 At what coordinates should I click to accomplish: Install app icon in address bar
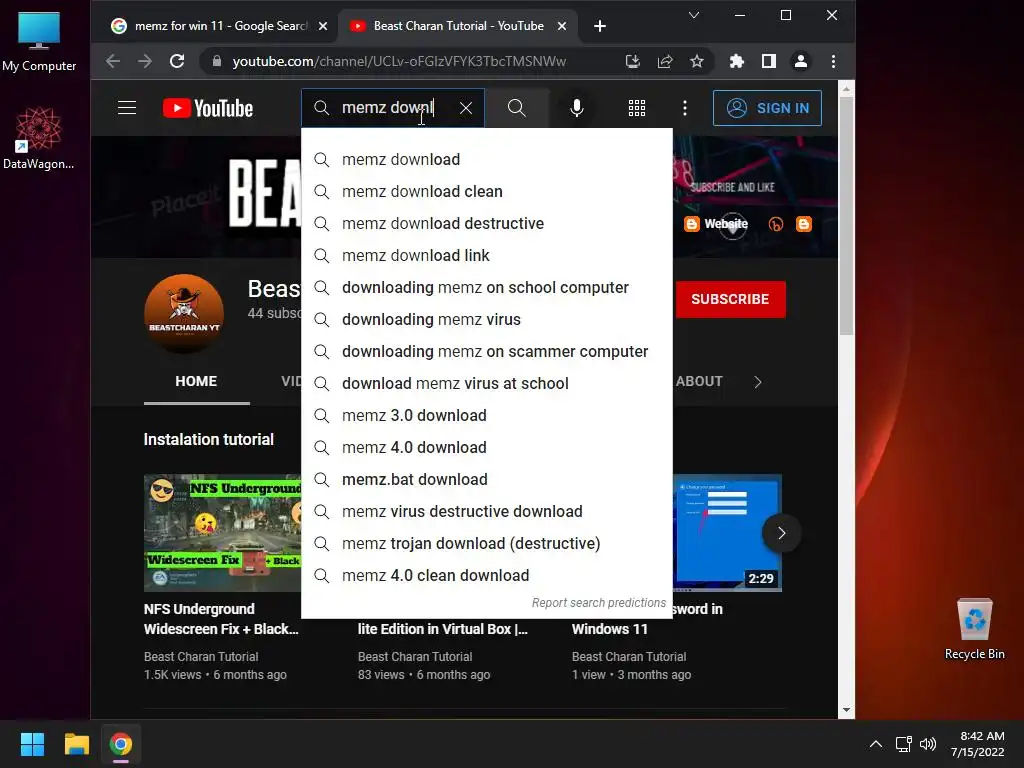(x=632, y=61)
